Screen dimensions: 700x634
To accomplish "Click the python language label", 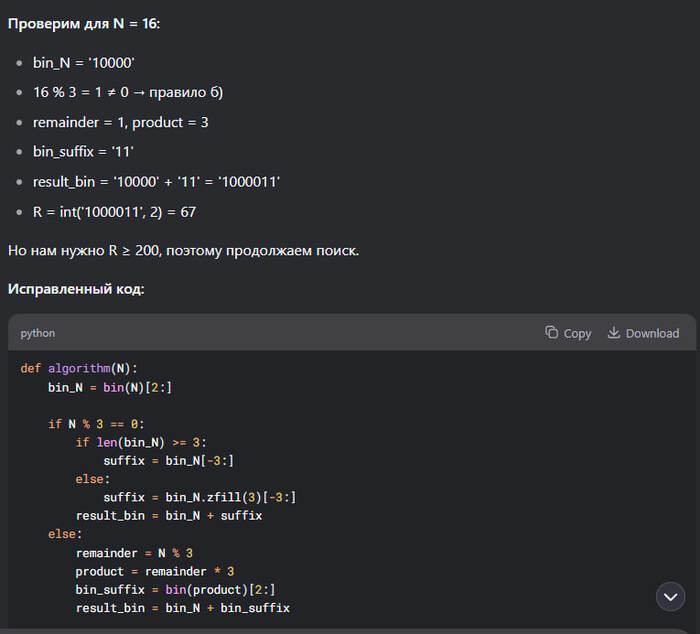I will pyautogui.click(x=38, y=333).
